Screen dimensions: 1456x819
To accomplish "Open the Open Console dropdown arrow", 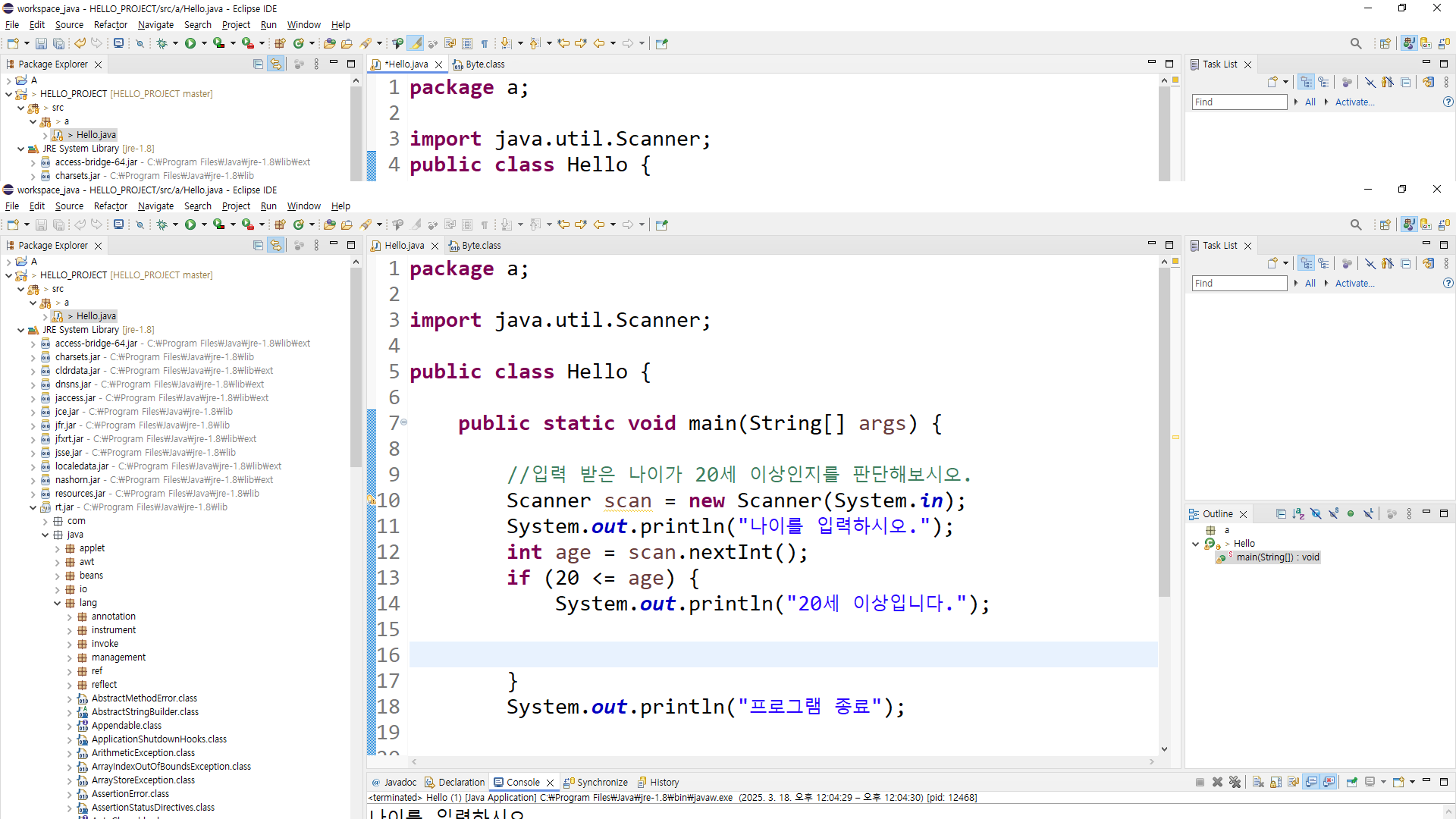I will coord(1412,782).
